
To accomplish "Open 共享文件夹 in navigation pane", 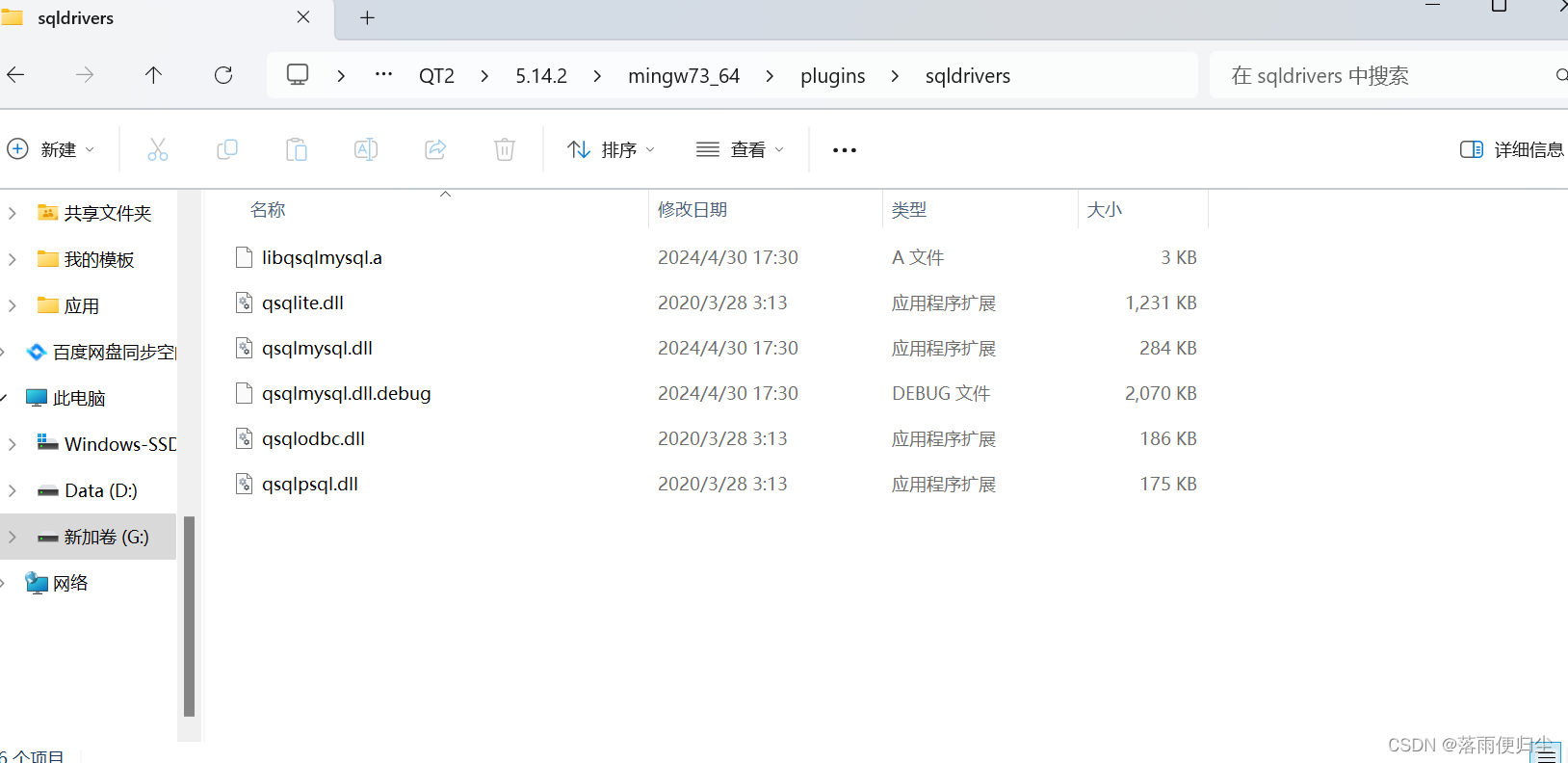I will (x=108, y=213).
